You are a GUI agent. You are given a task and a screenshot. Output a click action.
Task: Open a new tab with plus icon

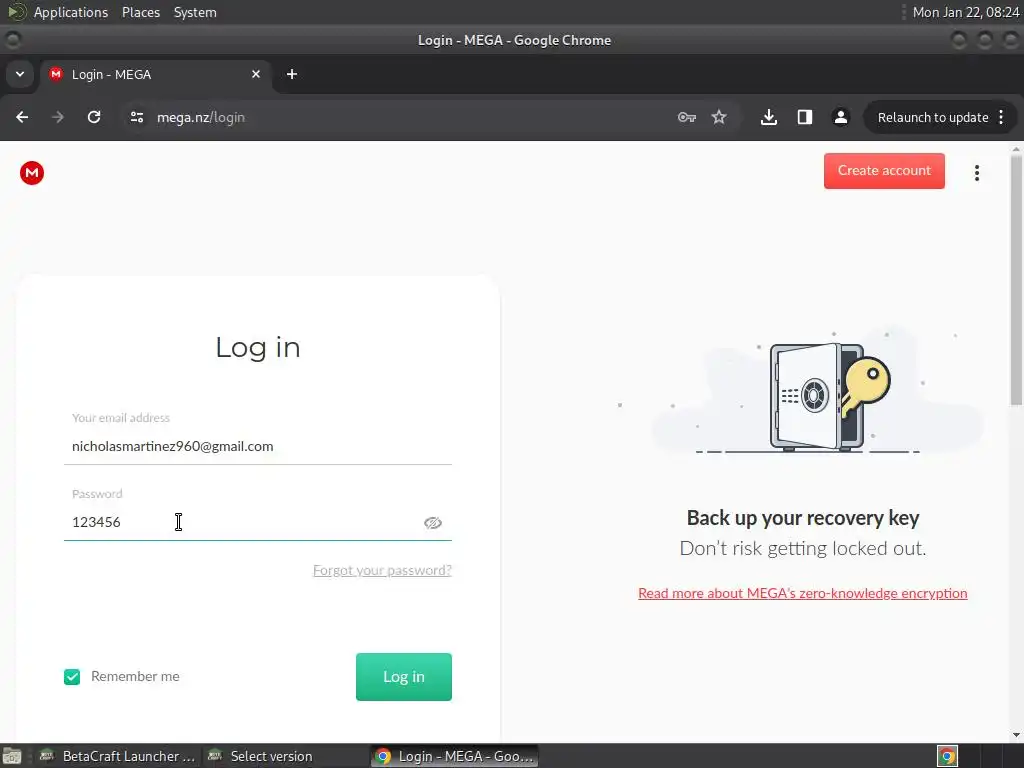pyautogui.click(x=292, y=74)
